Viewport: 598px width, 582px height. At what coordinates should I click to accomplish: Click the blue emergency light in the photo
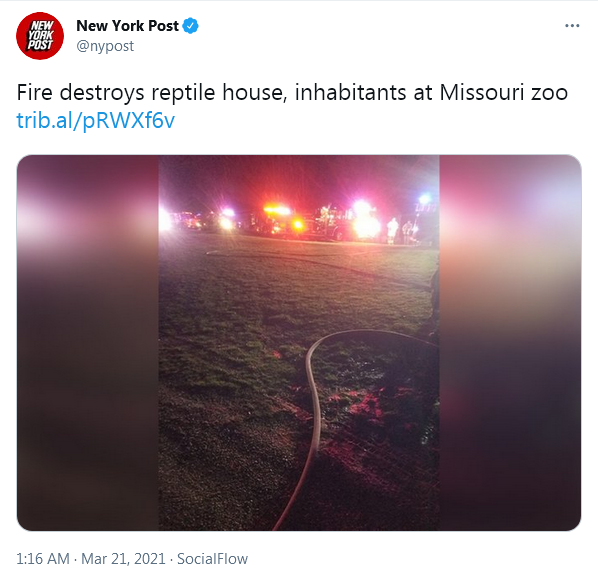(424, 199)
